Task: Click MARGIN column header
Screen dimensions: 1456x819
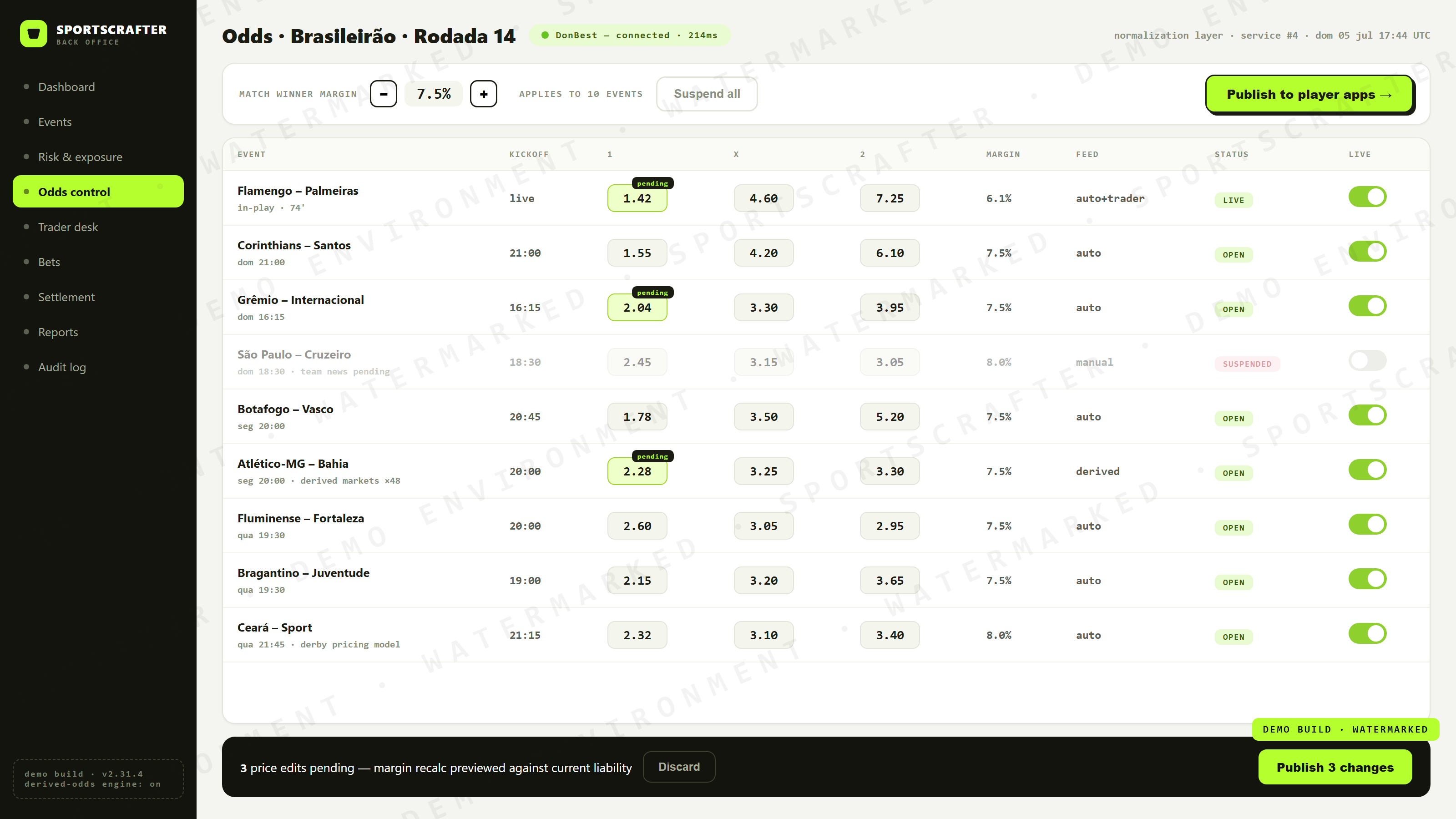Action: tap(1003, 154)
